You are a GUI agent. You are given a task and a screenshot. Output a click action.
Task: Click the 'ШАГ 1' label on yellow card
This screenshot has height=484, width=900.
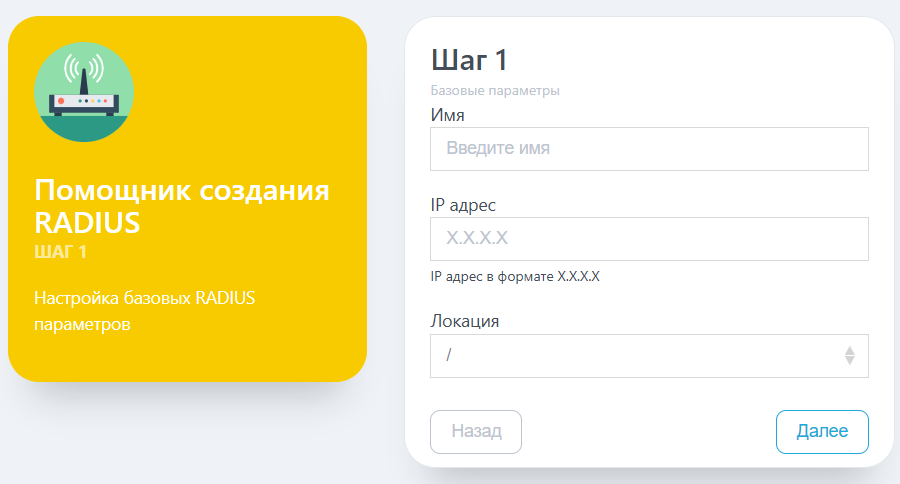(60, 252)
